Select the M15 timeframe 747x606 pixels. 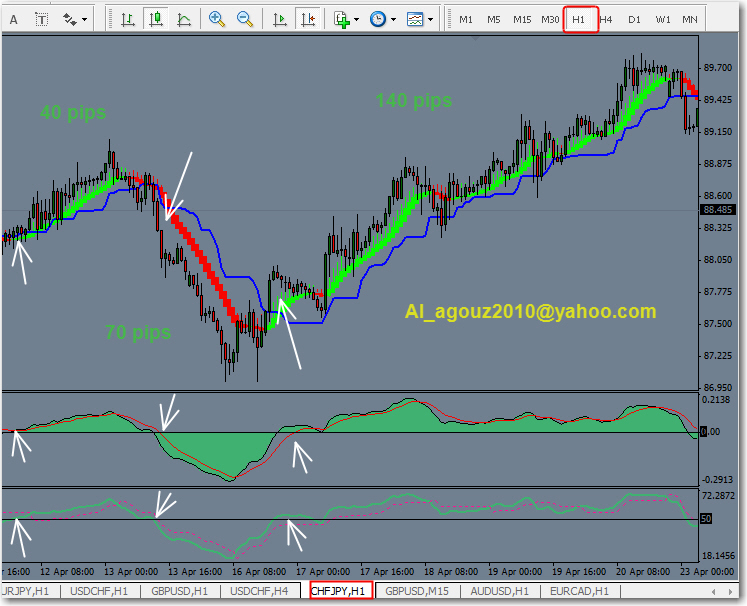pyautogui.click(x=522, y=20)
